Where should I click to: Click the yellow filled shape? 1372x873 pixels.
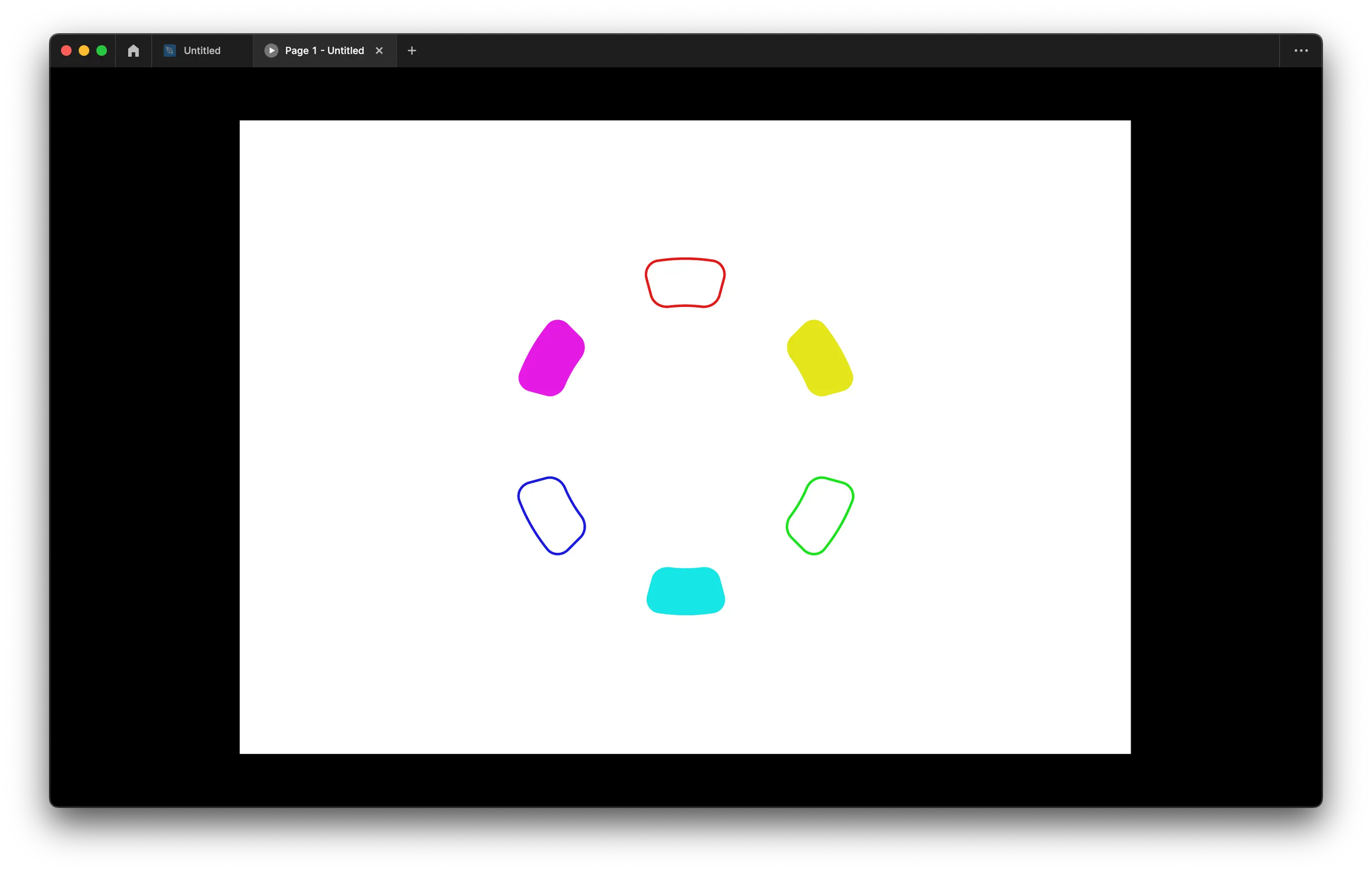click(x=819, y=358)
